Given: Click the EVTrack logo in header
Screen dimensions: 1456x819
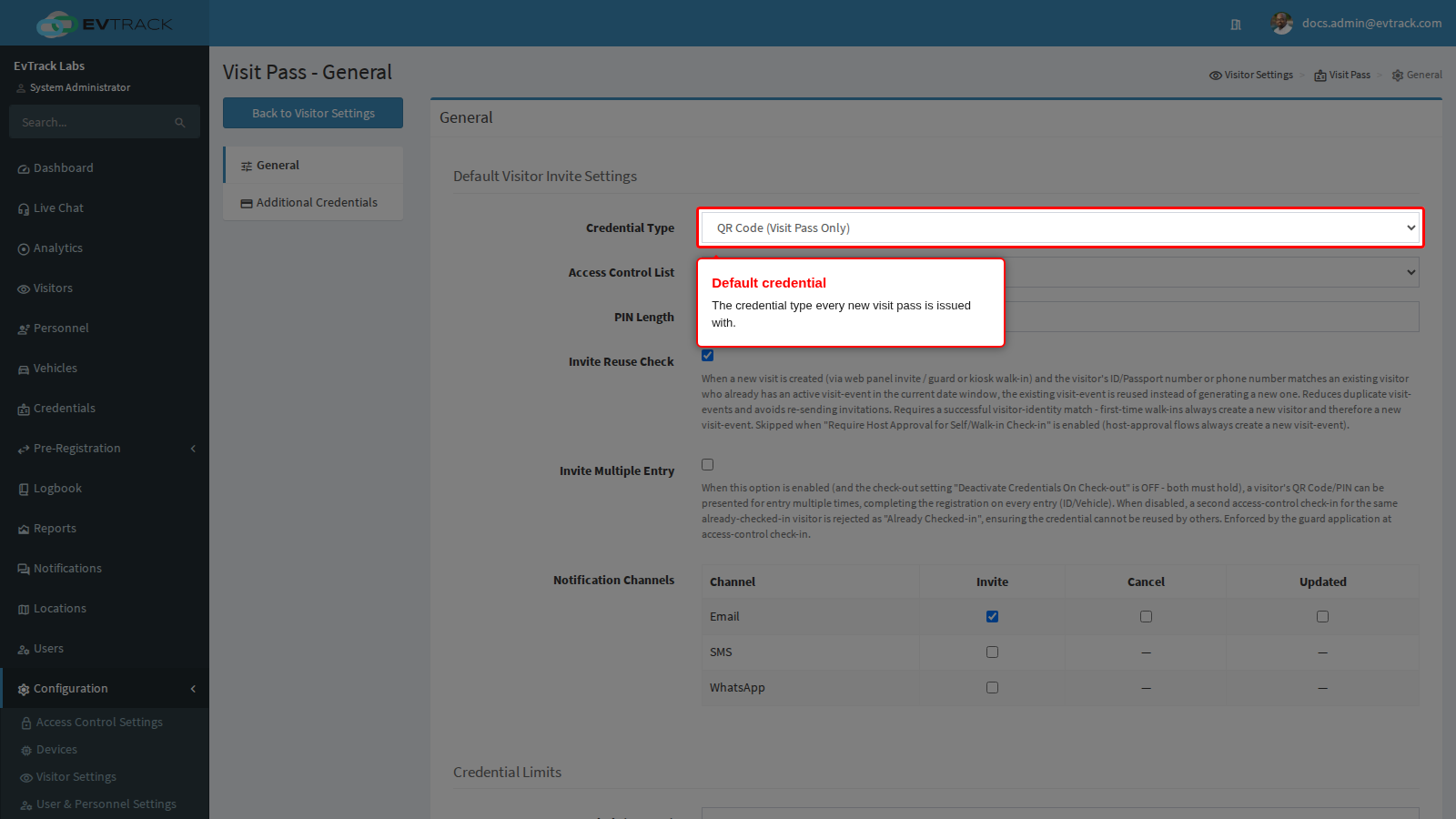Looking at the screenshot, I should click(104, 24).
